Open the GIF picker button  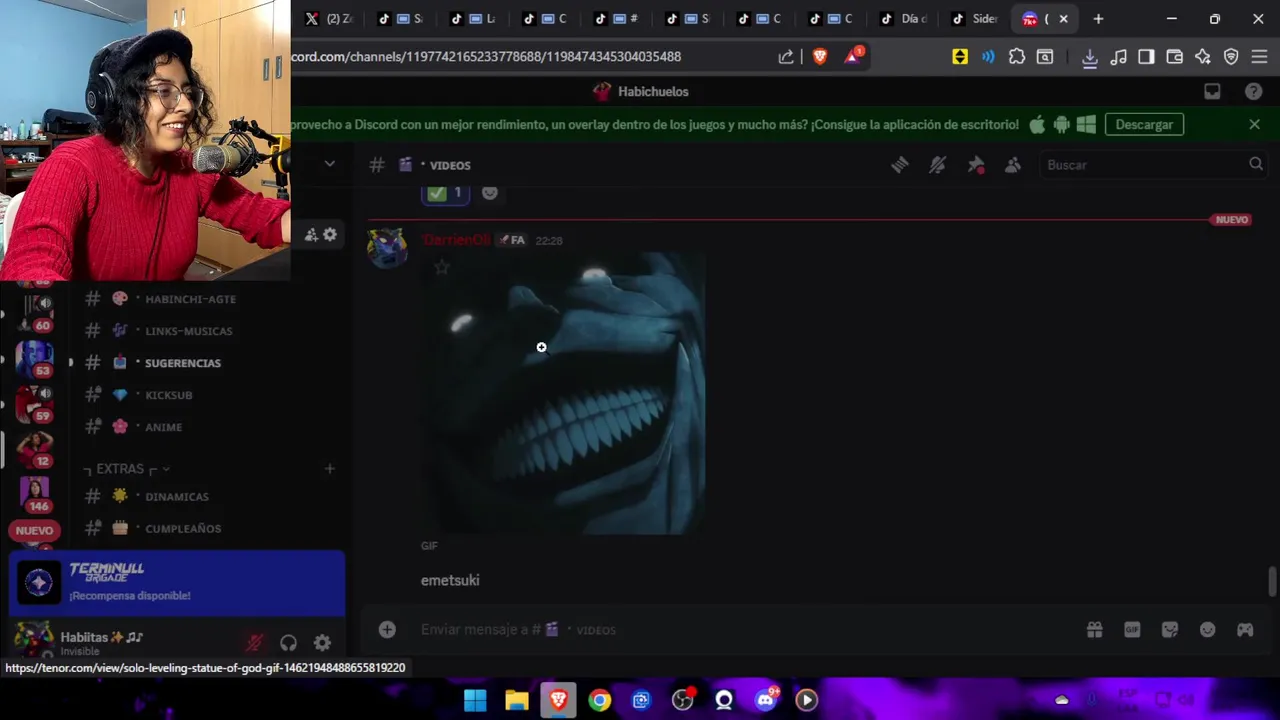pos(1132,630)
